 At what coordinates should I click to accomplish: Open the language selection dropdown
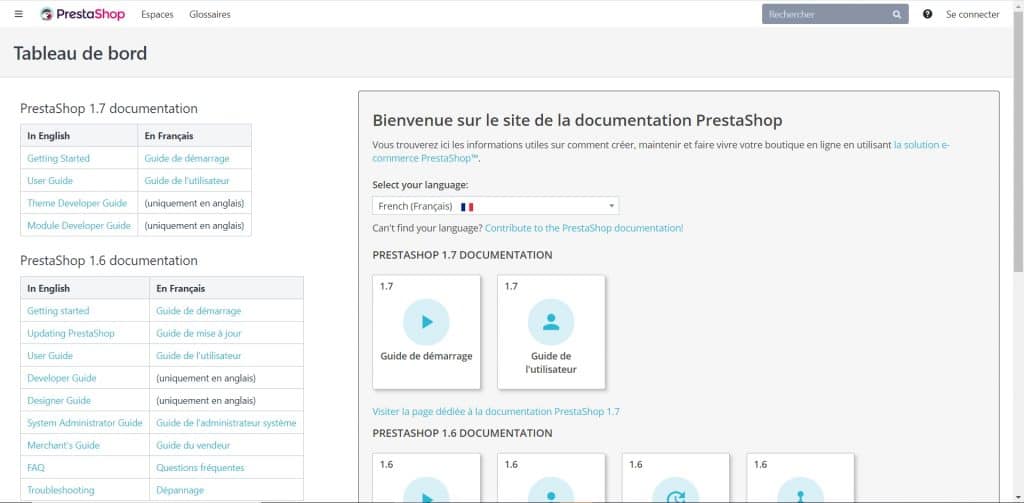[x=496, y=206]
